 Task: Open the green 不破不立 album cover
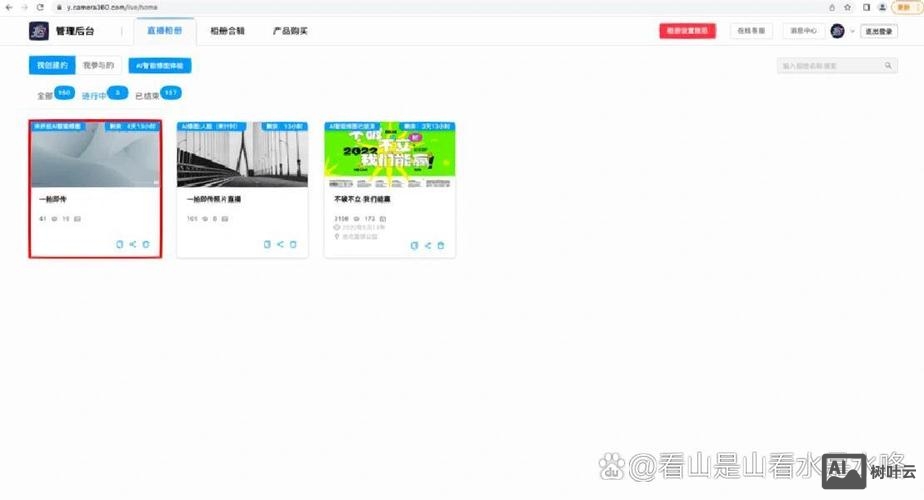coord(390,155)
